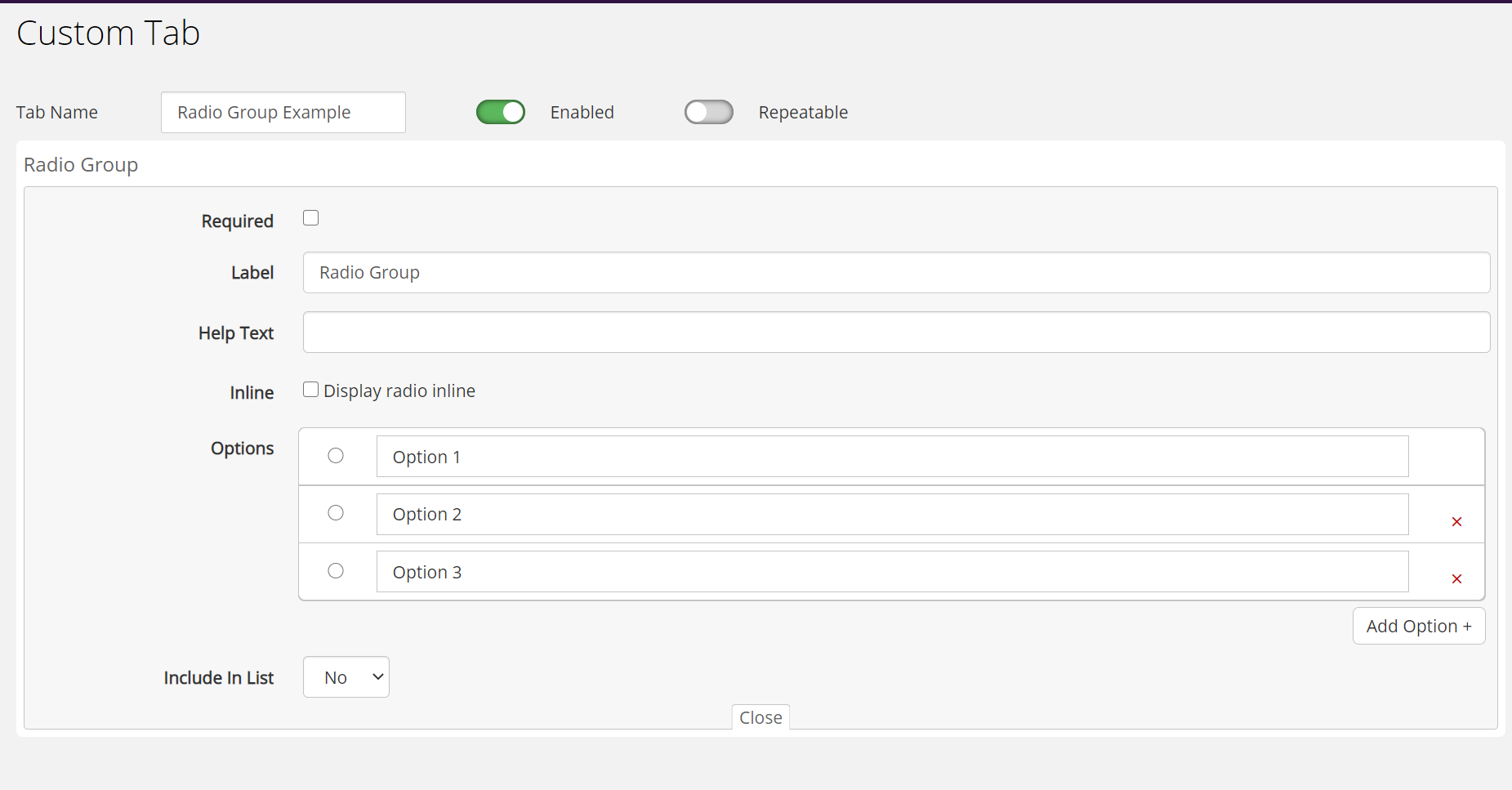Screen dimensions: 1512x790
Task: Click the Radio Group section heading
Action: pyautogui.click(x=81, y=165)
